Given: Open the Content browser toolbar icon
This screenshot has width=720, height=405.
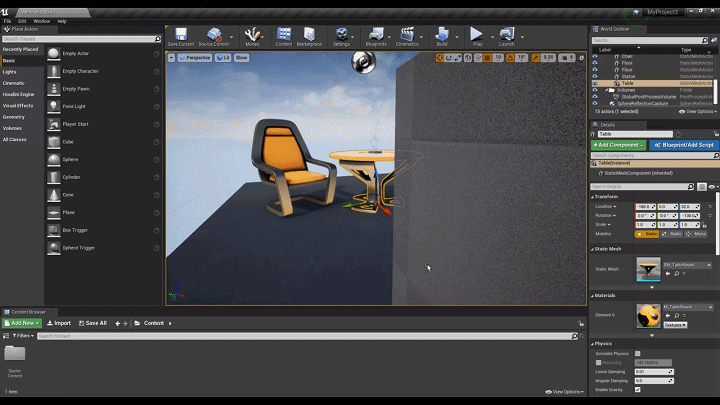Looking at the screenshot, I should 284,36.
